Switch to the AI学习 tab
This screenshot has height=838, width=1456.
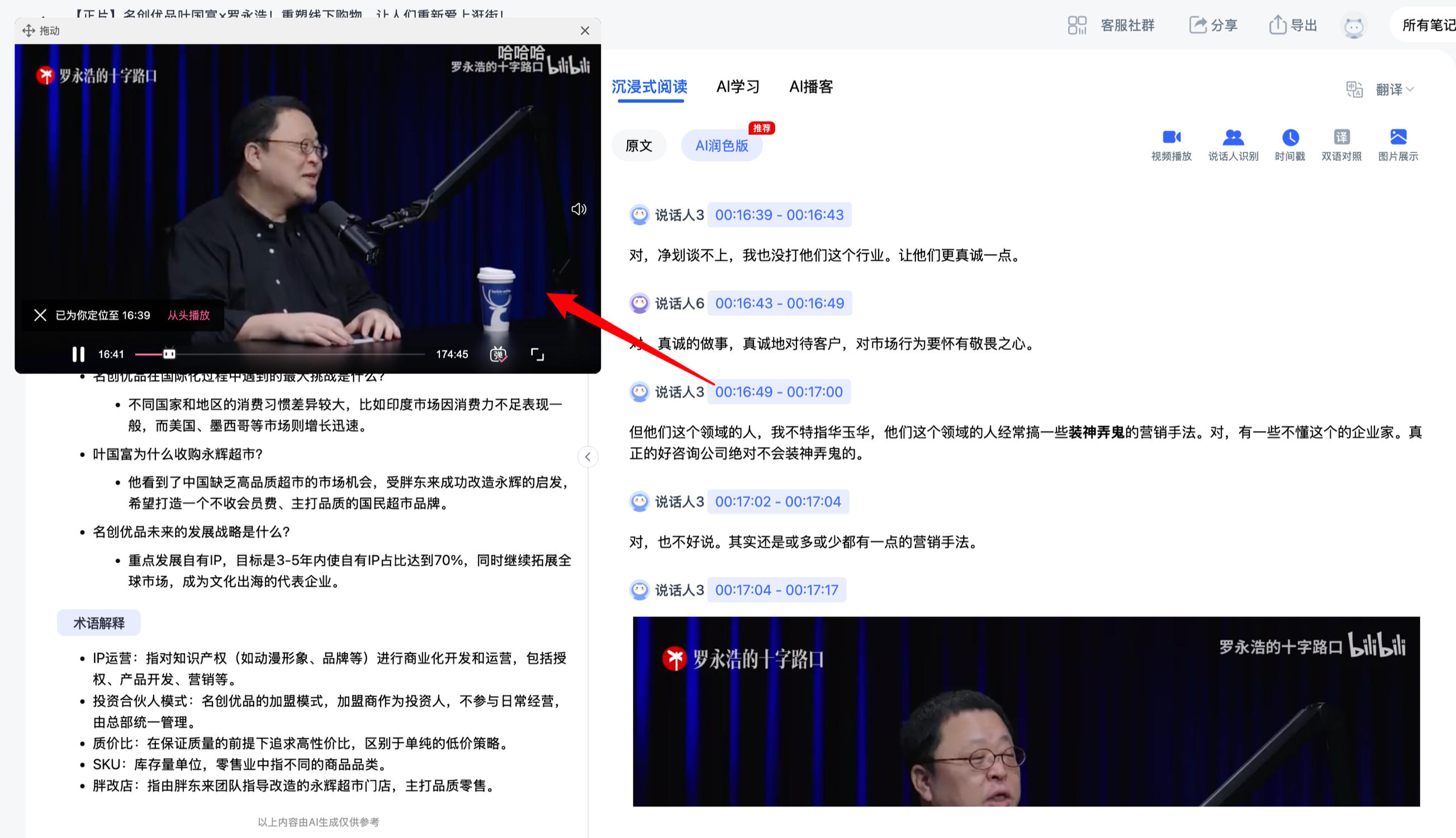tap(738, 87)
